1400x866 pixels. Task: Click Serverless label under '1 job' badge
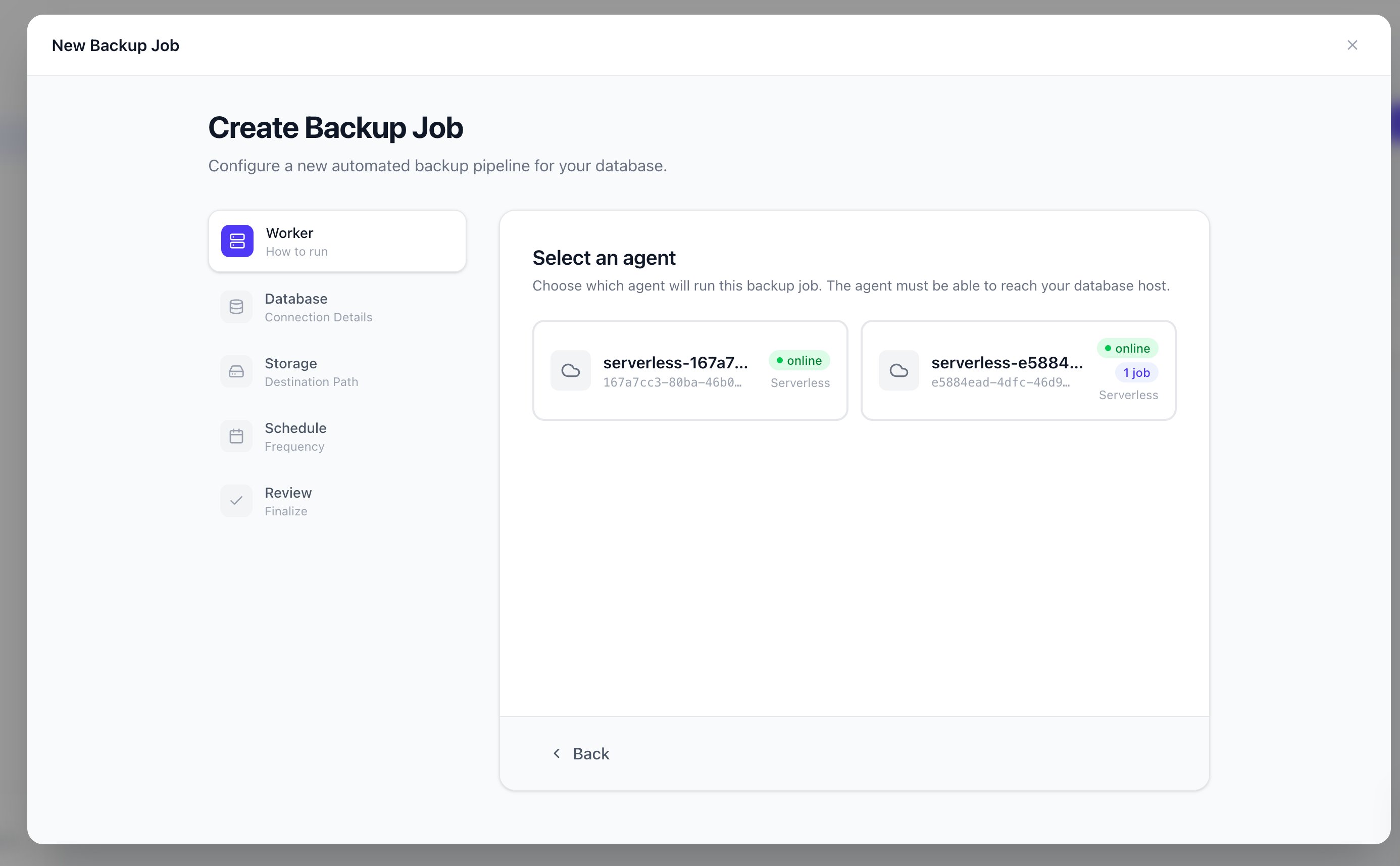[1128, 395]
